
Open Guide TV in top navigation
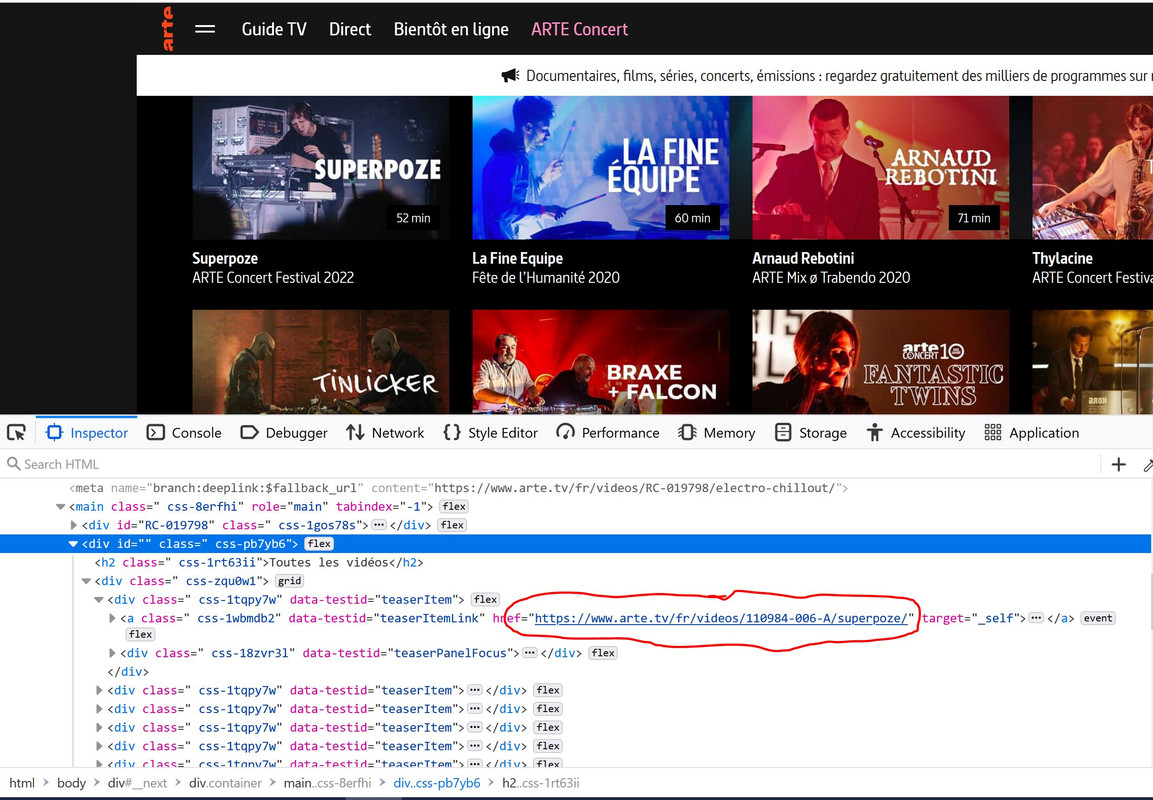click(274, 29)
